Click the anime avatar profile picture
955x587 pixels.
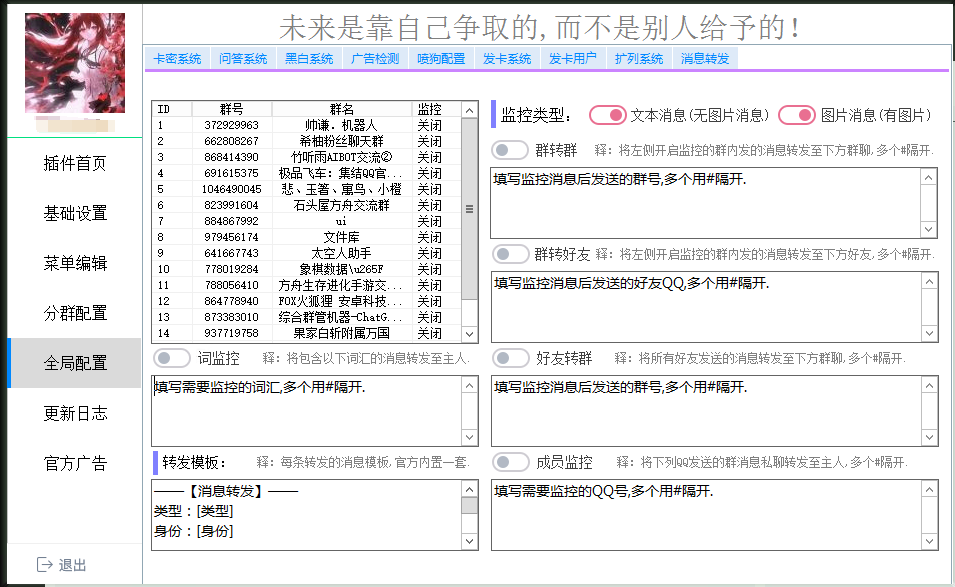click(x=75, y=63)
